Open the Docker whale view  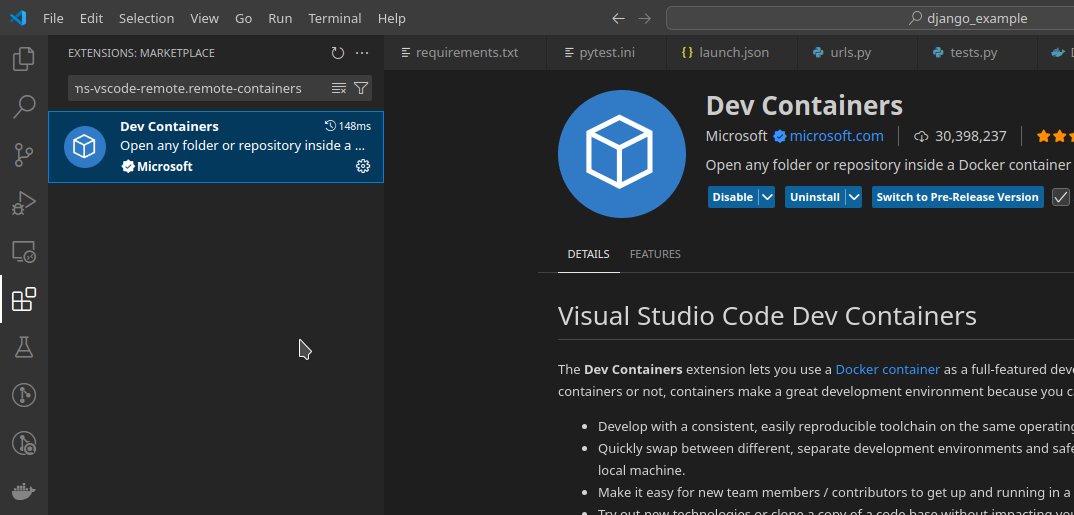(x=24, y=491)
